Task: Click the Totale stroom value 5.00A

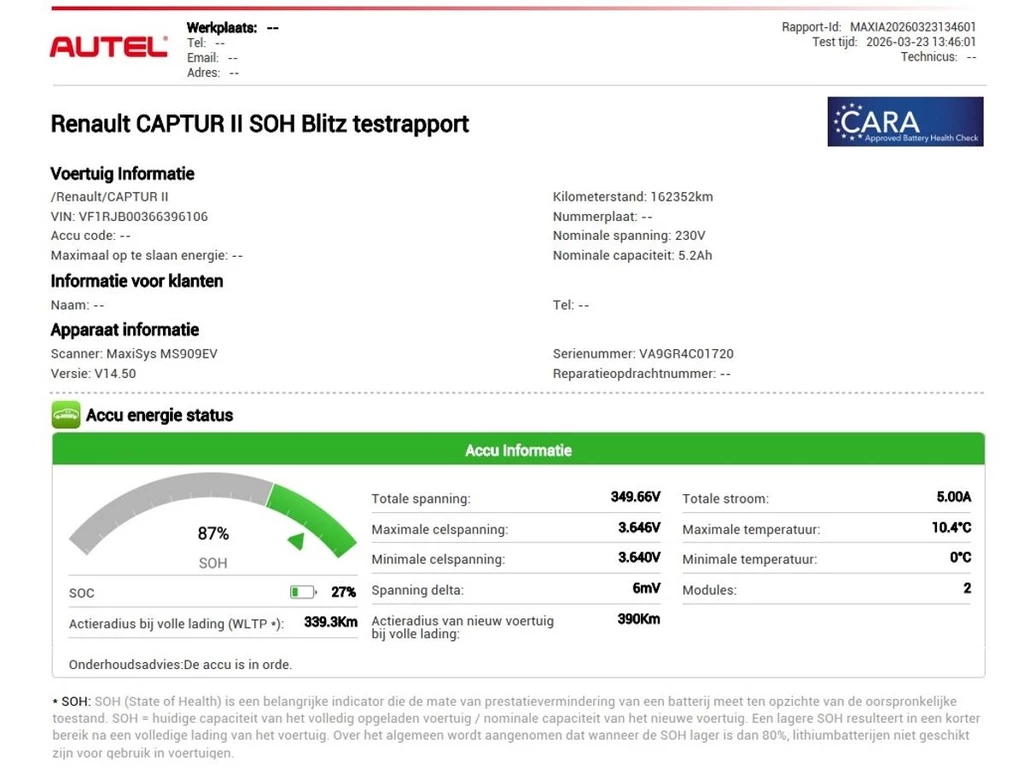Action: pos(953,497)
